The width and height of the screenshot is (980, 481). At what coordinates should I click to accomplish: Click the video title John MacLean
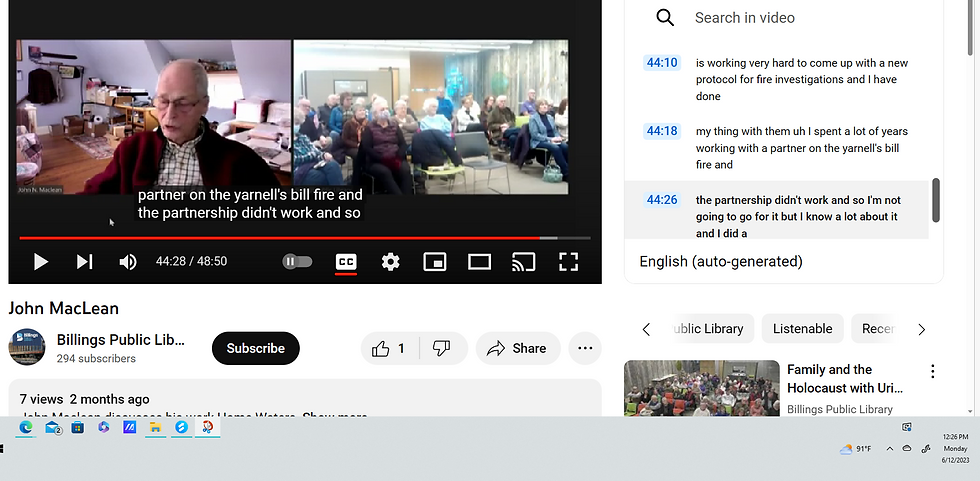click(x=63, y=308)
